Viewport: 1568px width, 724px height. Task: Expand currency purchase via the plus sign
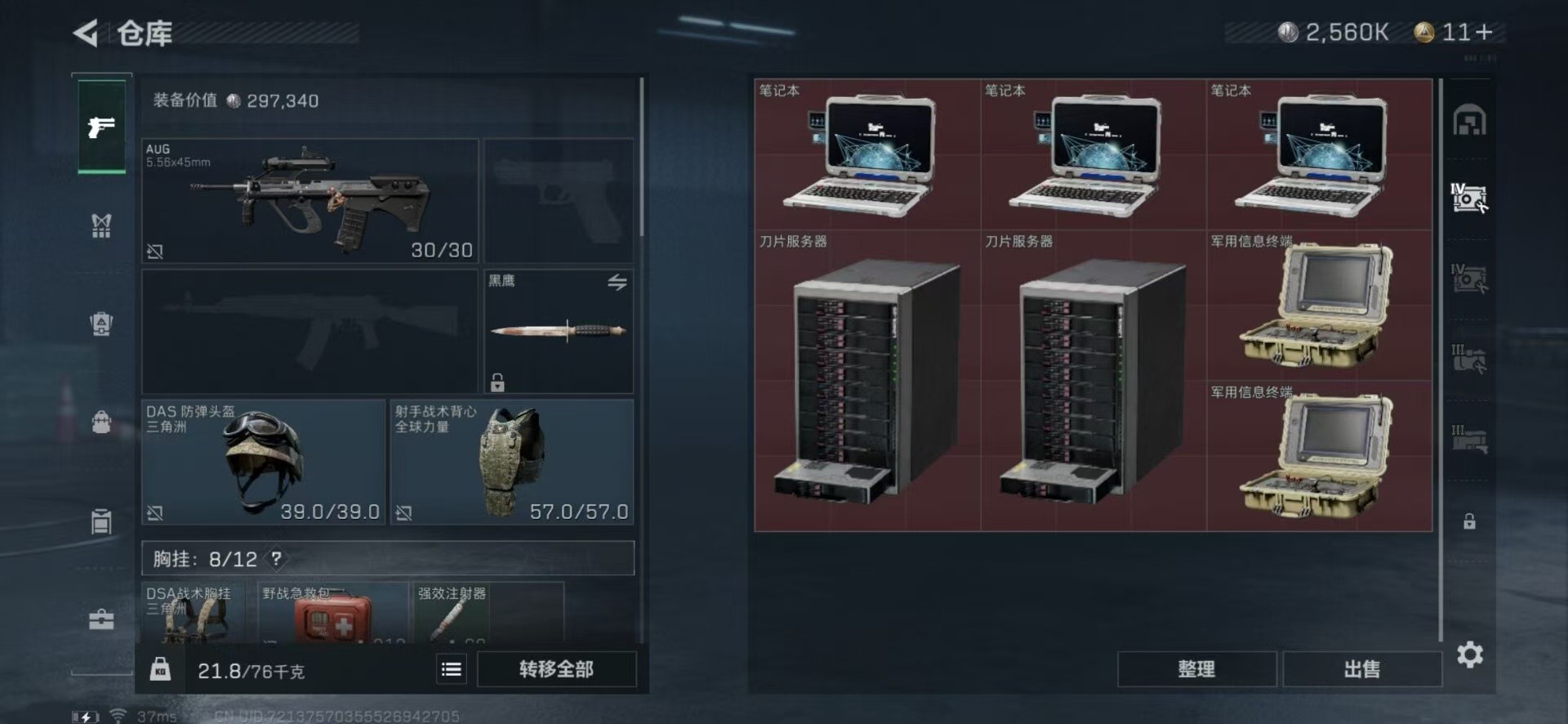[x=1485, y=32]
